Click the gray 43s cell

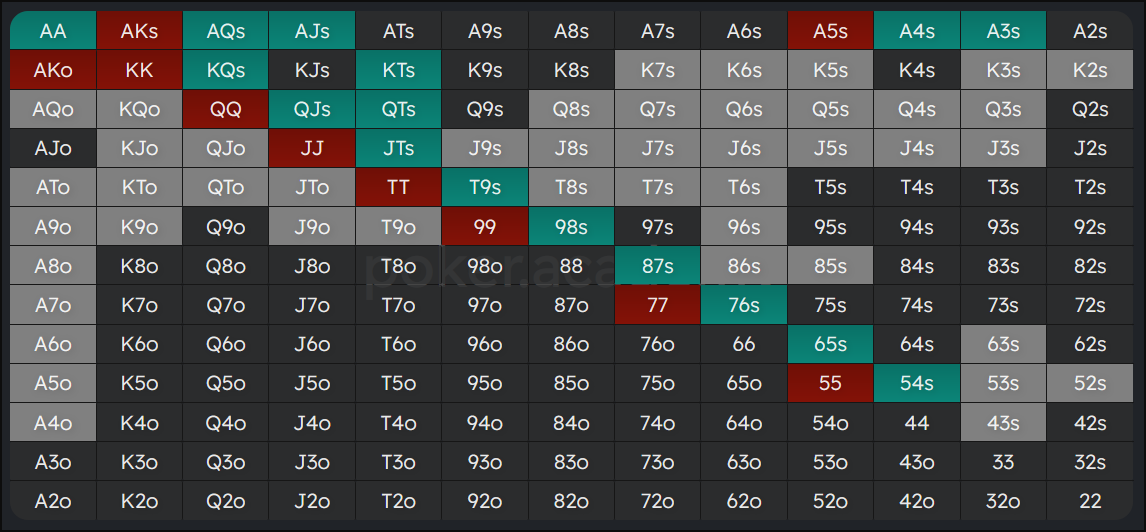tap(1003, 422)
